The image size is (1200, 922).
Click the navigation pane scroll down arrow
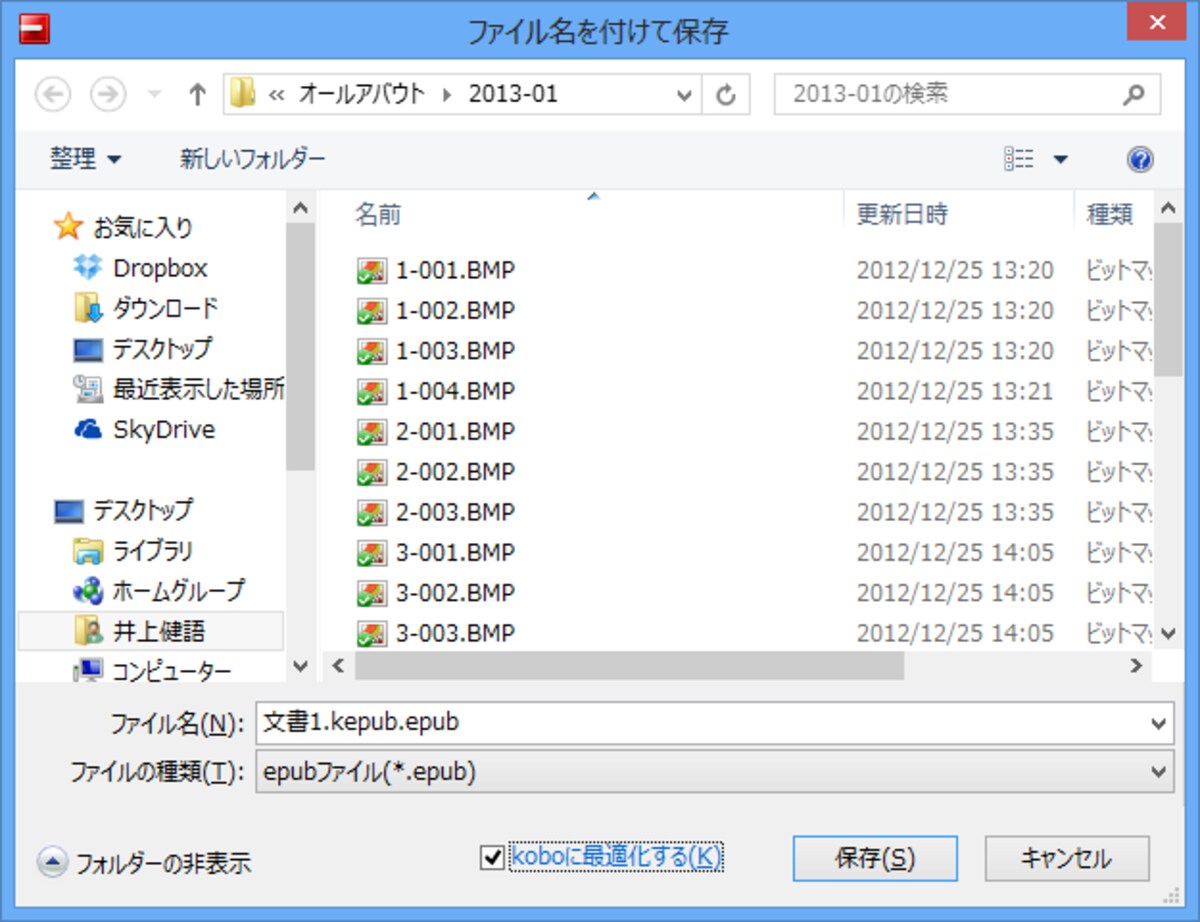[300, 666]
